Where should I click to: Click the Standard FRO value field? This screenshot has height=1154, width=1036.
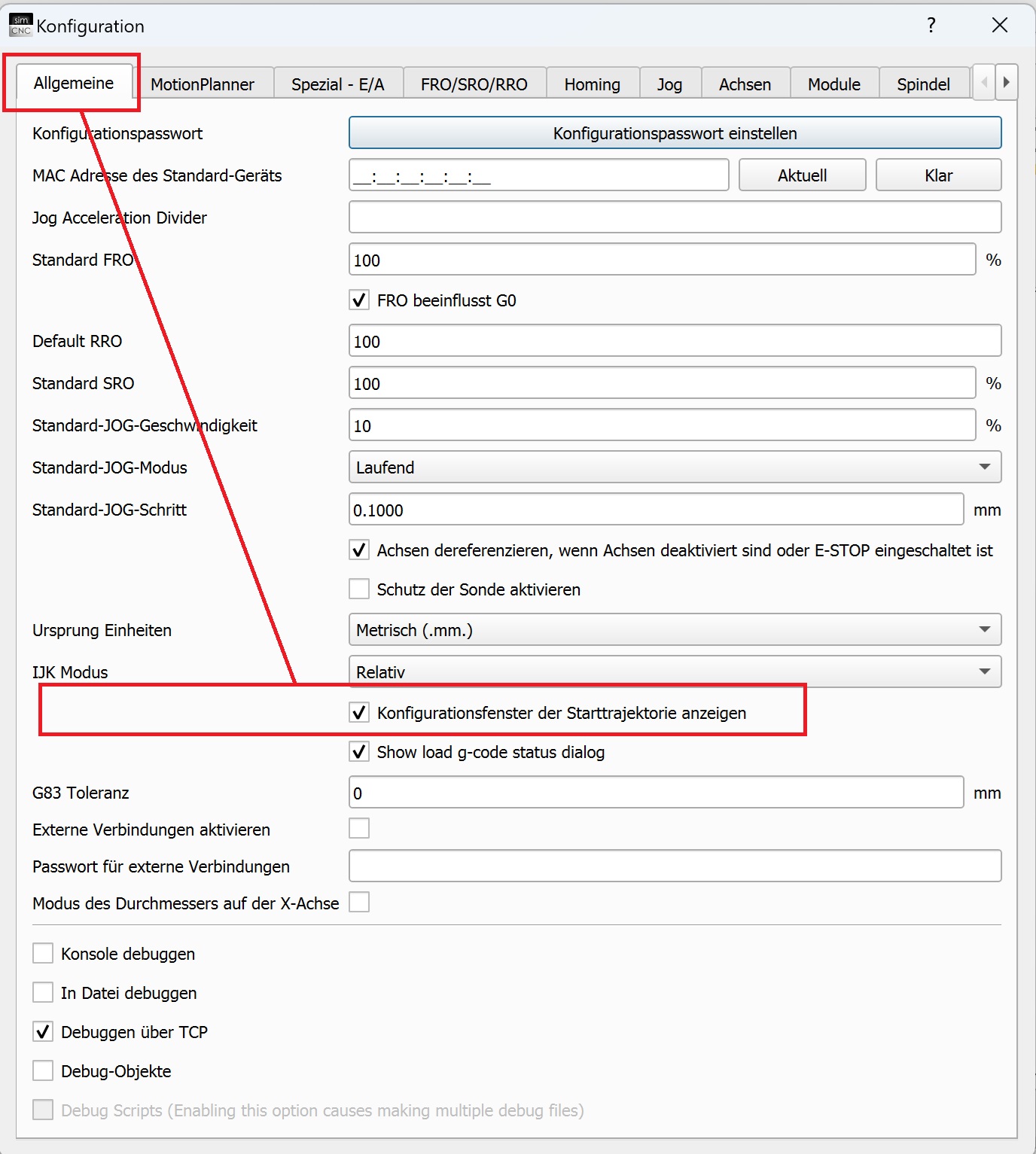pyautogui.click(x=663, y=260)
